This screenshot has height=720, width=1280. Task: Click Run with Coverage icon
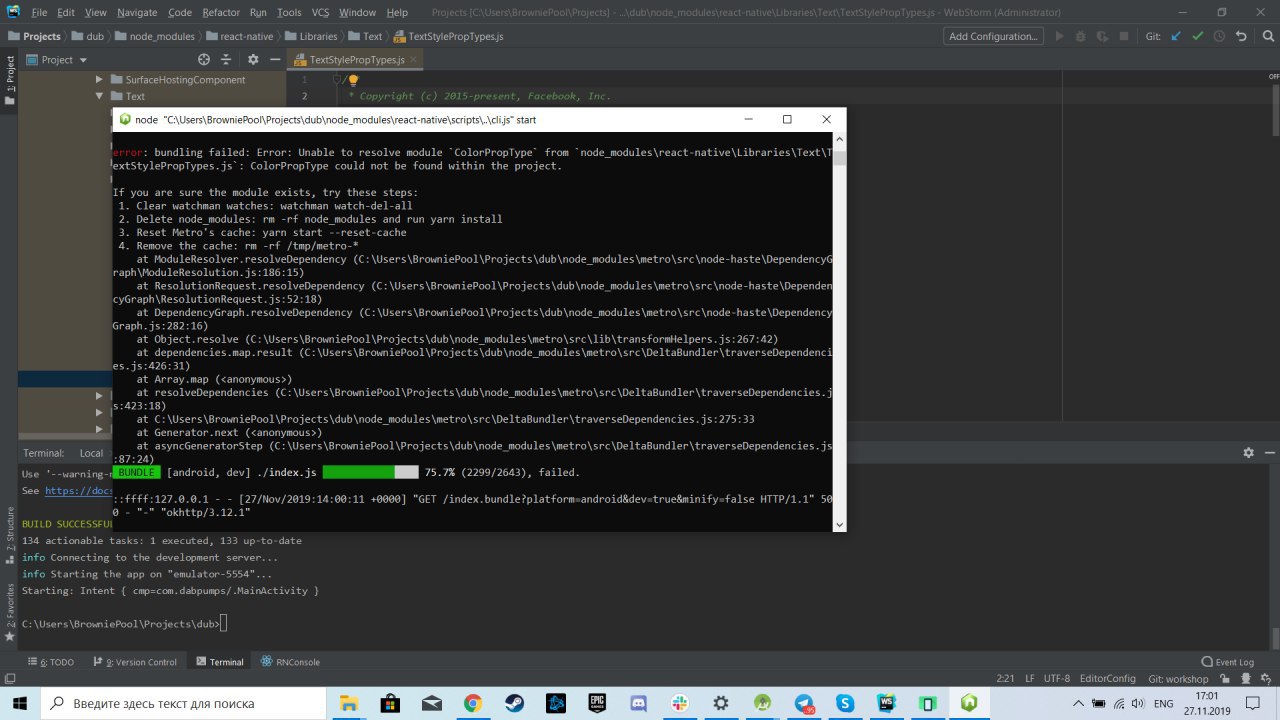pyautogui.click(x=1101, y=36)
